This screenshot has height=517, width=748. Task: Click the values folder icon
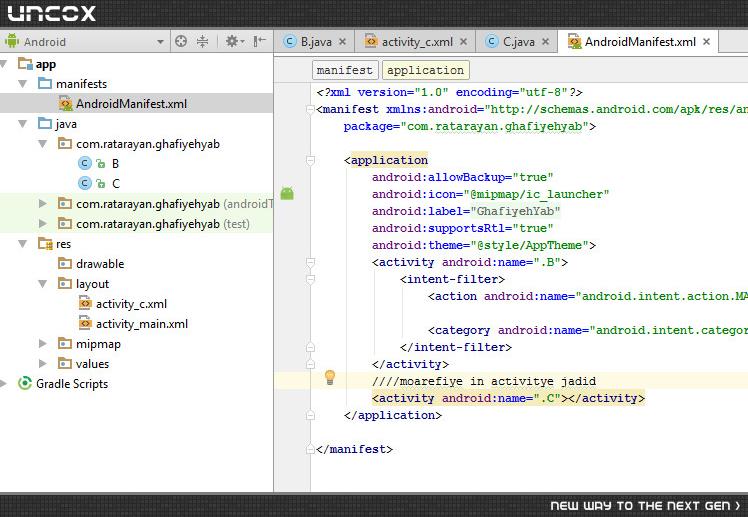pos(65,363)
